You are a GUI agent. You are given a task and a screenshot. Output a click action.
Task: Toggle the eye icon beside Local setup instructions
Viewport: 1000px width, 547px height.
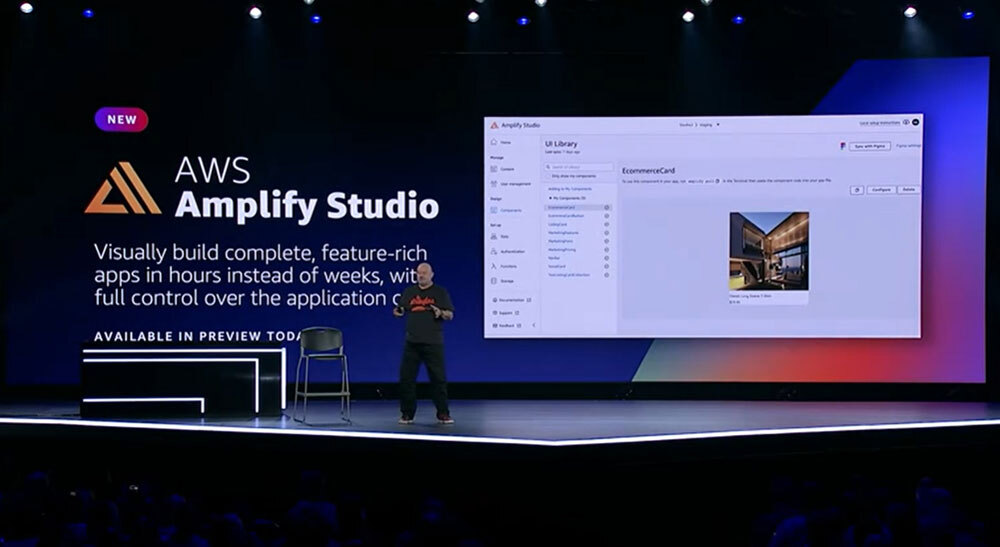pos(906,122)
